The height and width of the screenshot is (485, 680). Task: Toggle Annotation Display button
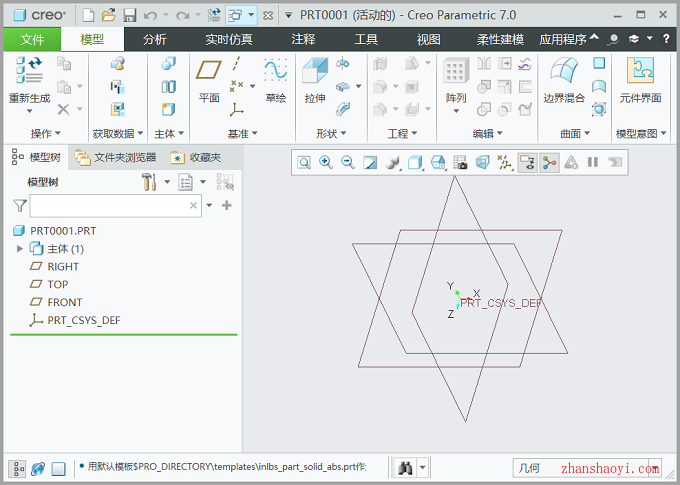click(x=527, y=163)
